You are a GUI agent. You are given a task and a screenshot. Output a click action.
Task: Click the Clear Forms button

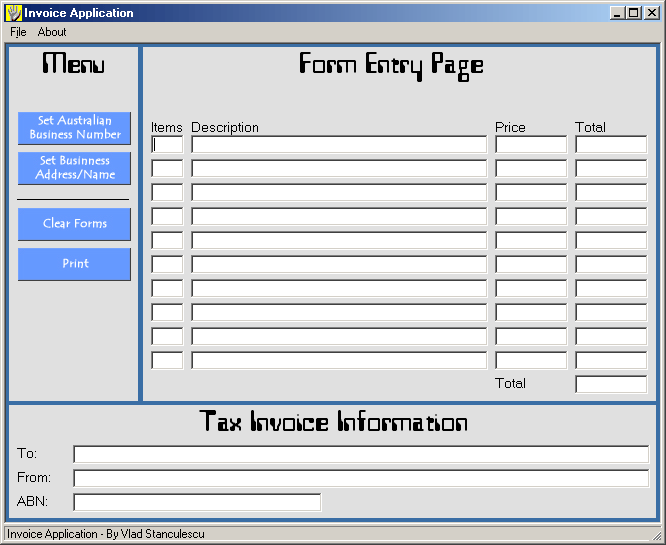74,224
